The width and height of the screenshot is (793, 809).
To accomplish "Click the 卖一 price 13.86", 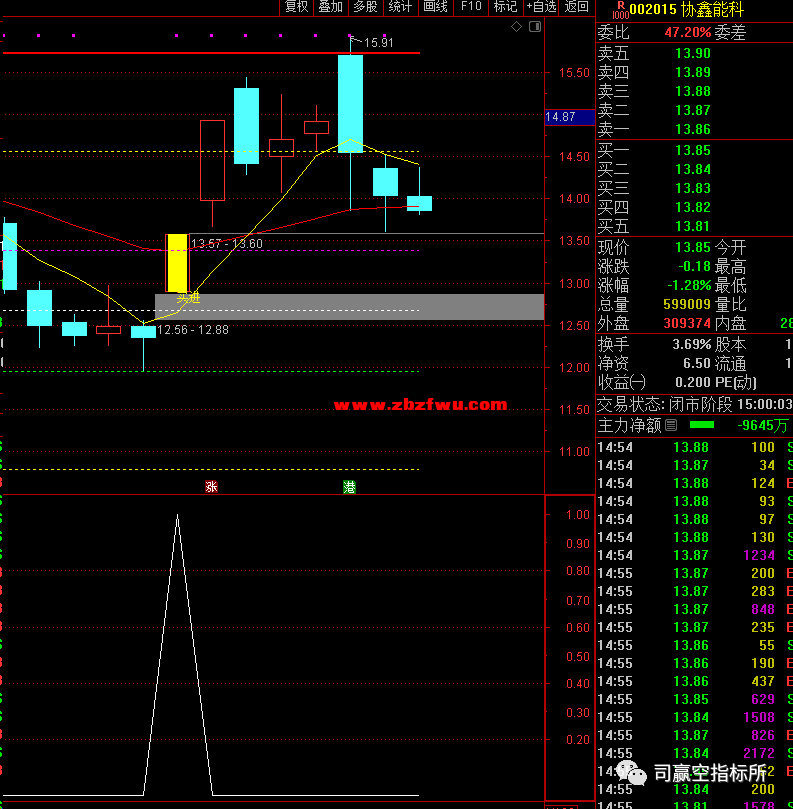I will point(693,130).
